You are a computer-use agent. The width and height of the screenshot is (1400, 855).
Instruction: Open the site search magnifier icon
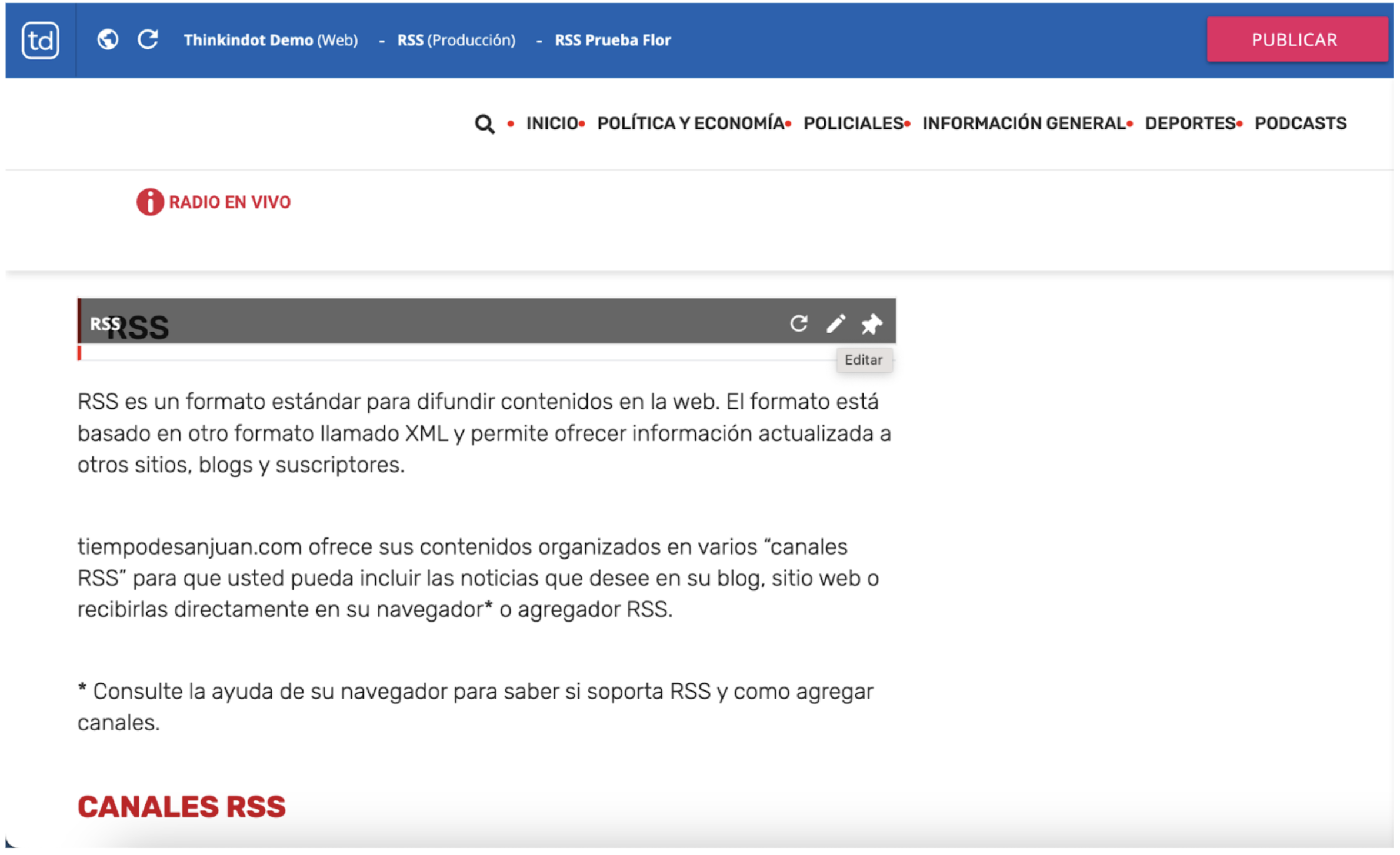484,124
